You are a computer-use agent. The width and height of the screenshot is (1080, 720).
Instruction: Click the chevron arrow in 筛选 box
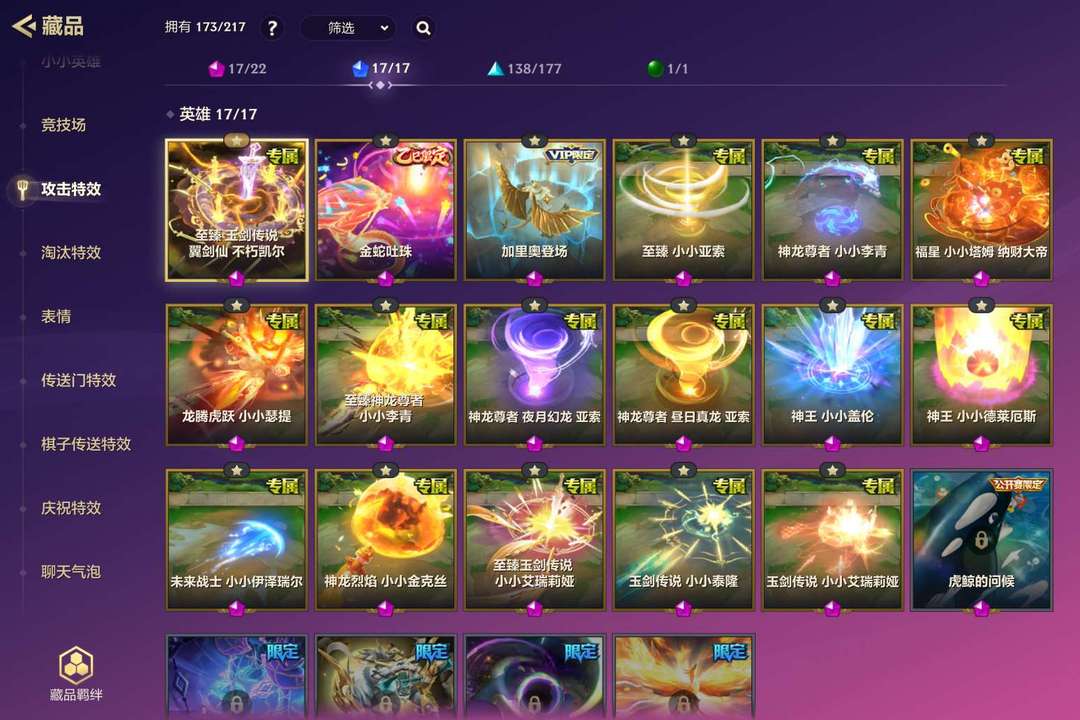point(384,28)
